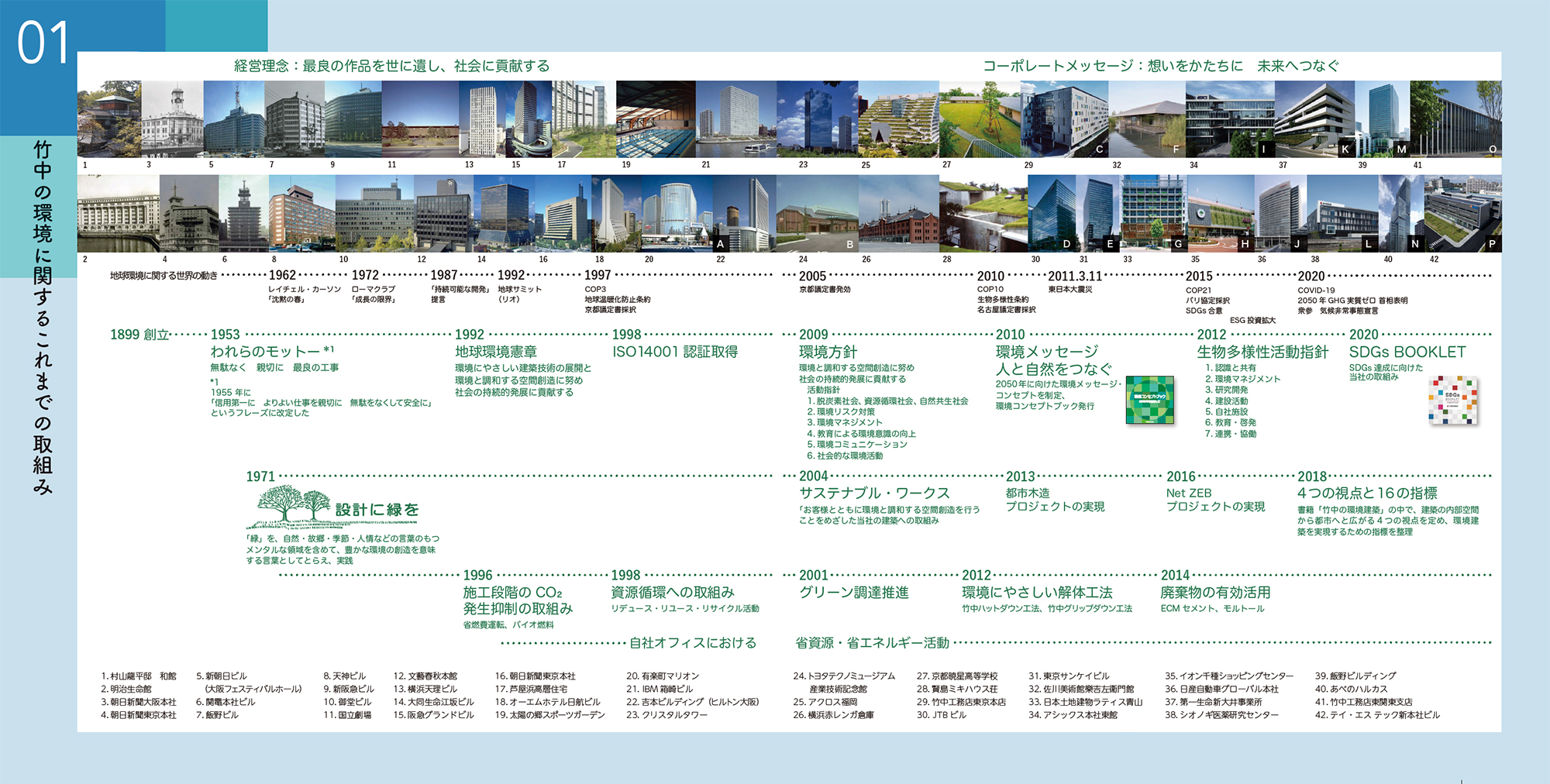The width and height of the screenshot is (1550, 784).
Task: Click legend entry 23. クリスタルタワー
Action: [x=666, y=715]
